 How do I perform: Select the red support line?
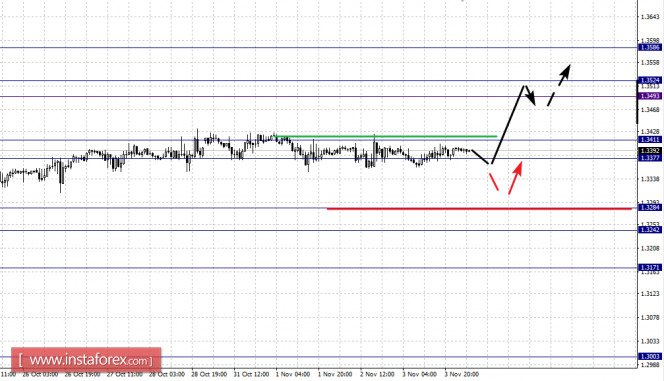[479, 209]
